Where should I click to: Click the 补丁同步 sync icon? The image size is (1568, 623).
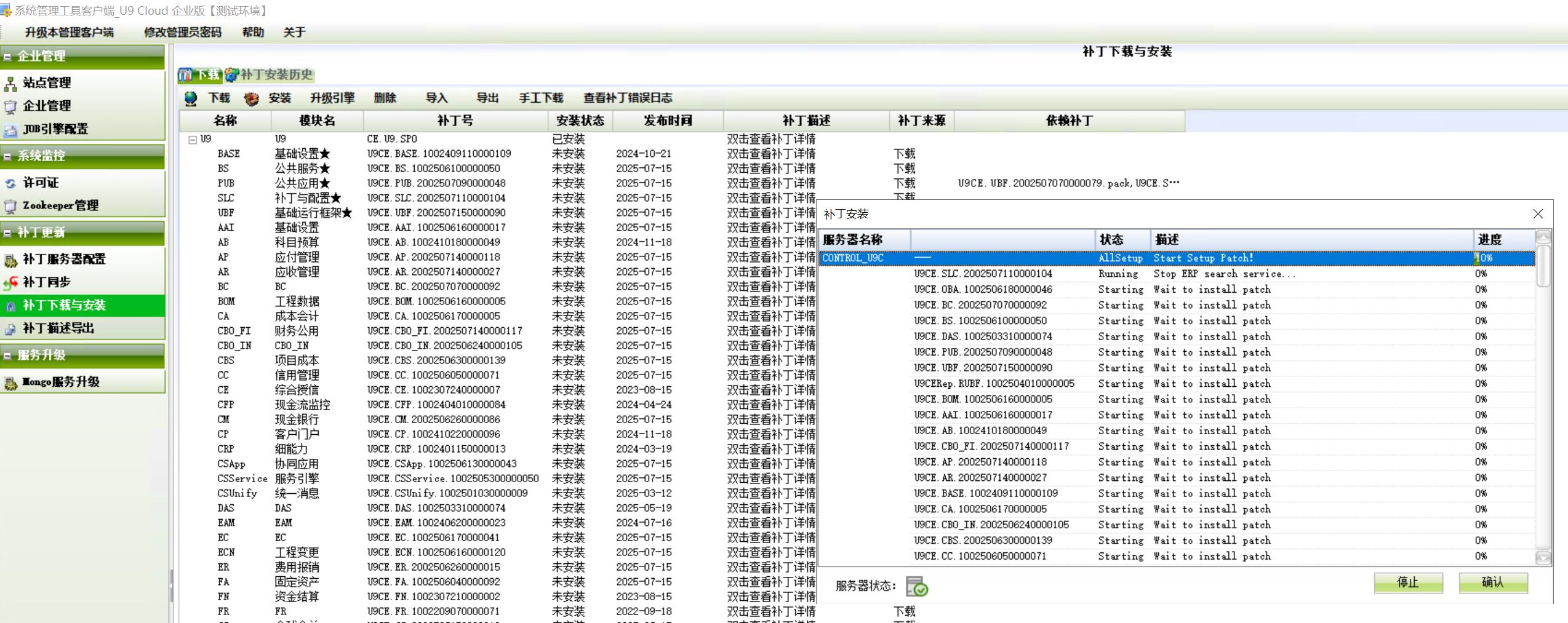(x=10, y=283)
